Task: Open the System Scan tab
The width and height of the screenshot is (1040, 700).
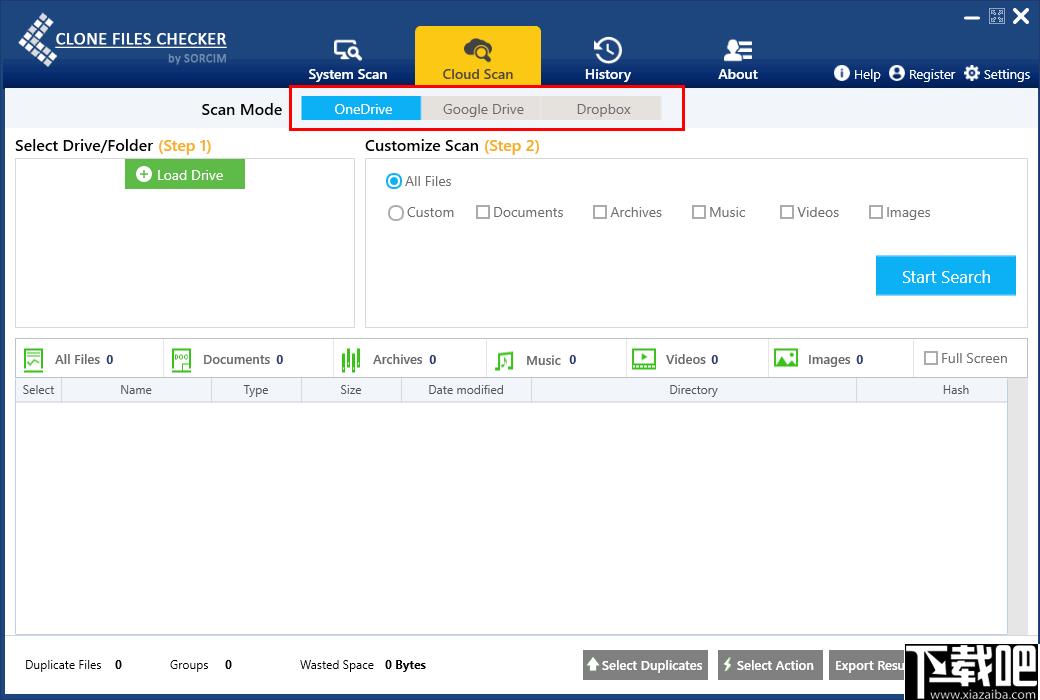Action: pyautogui.click(x=348, y=60)
